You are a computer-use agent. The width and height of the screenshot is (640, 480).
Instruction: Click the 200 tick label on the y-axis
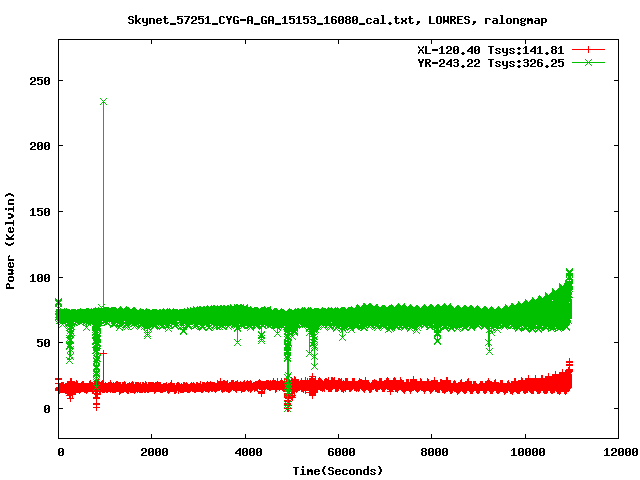point(40,146)
